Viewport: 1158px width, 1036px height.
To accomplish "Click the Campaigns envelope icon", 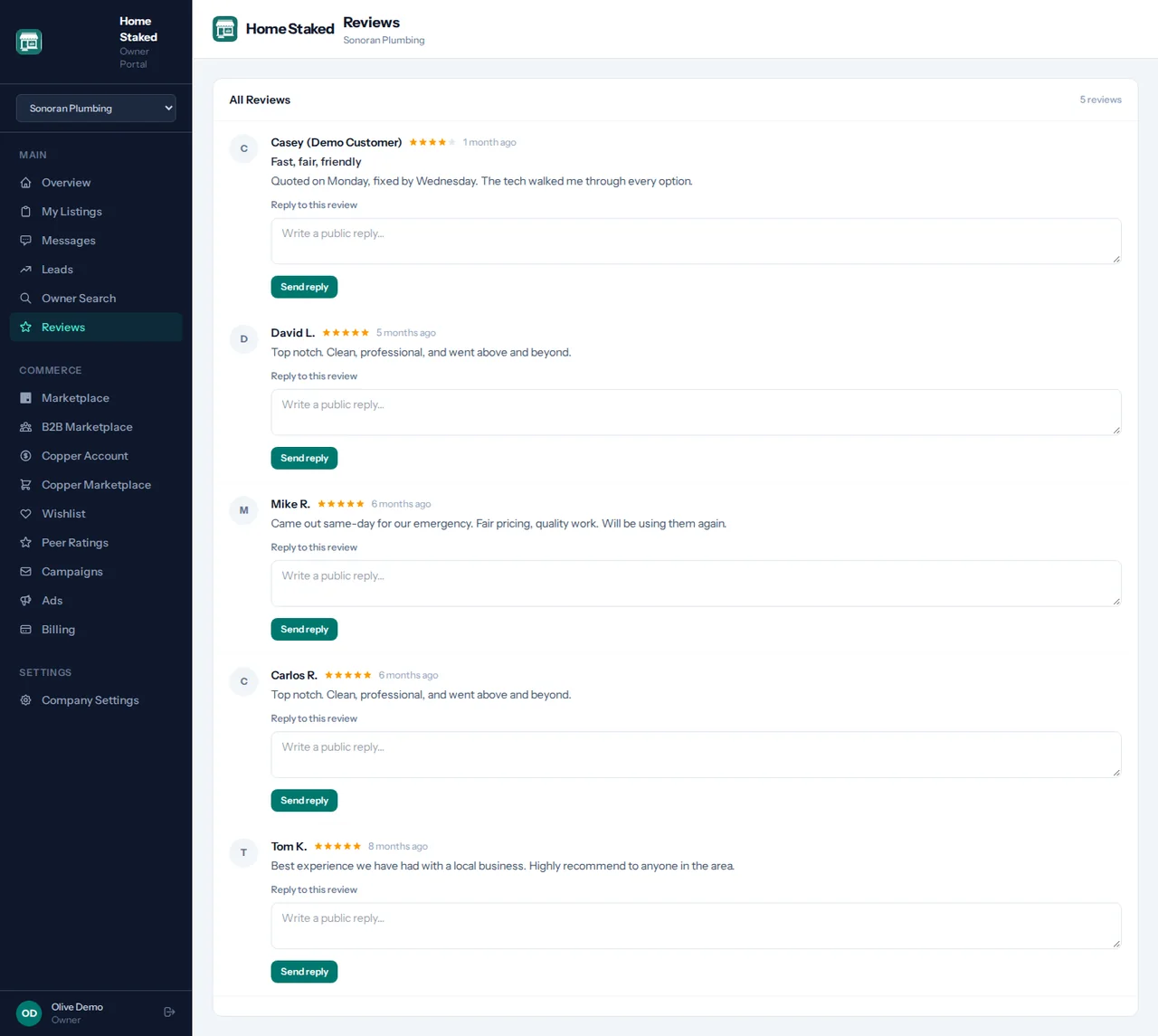I will tap(25, 572).
